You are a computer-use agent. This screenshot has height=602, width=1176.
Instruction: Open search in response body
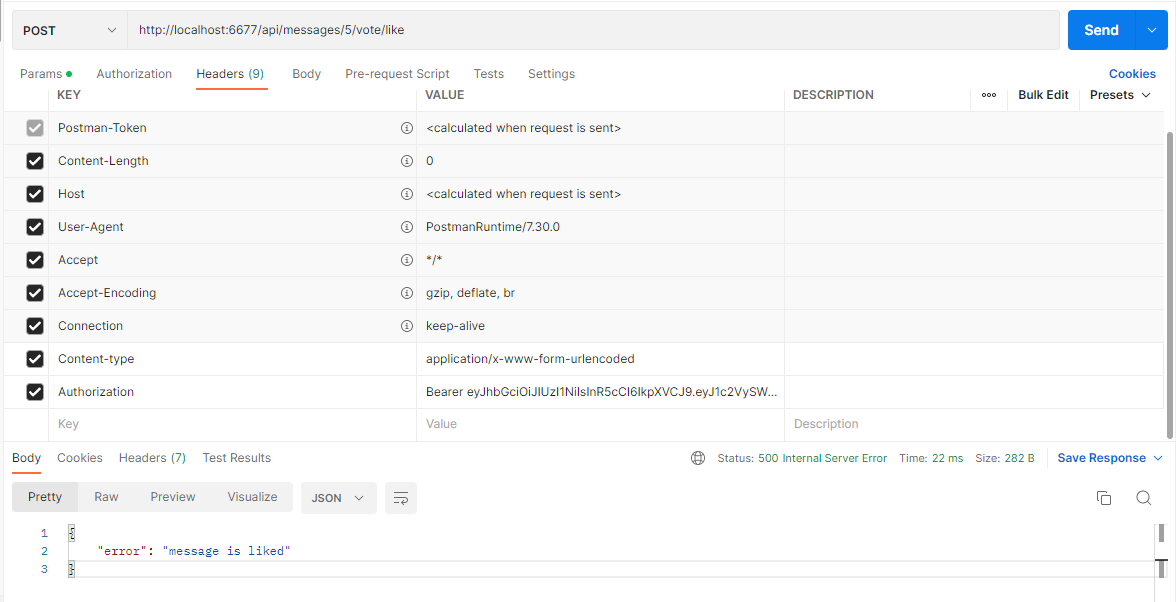click(1143, 498)
